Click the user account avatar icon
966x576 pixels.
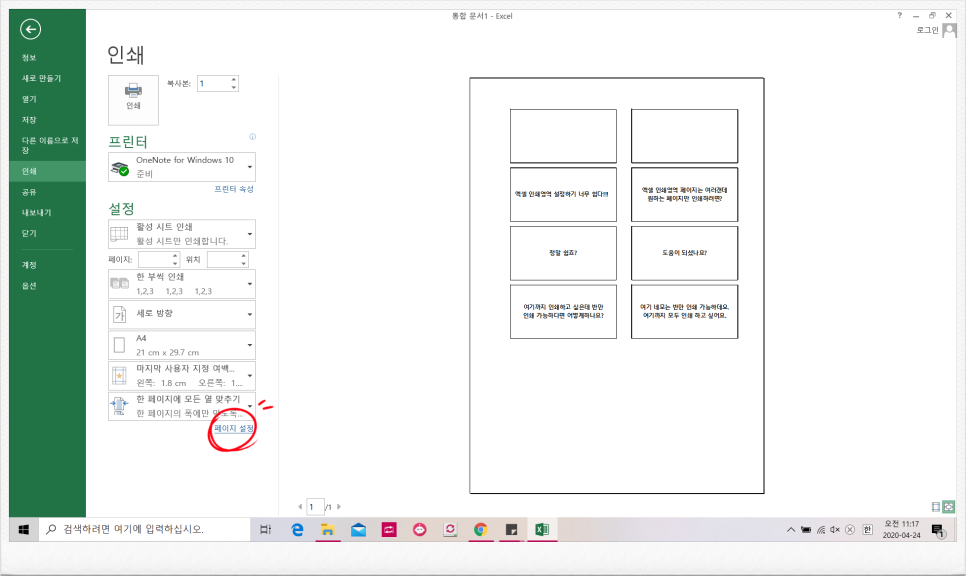point(949,30)
